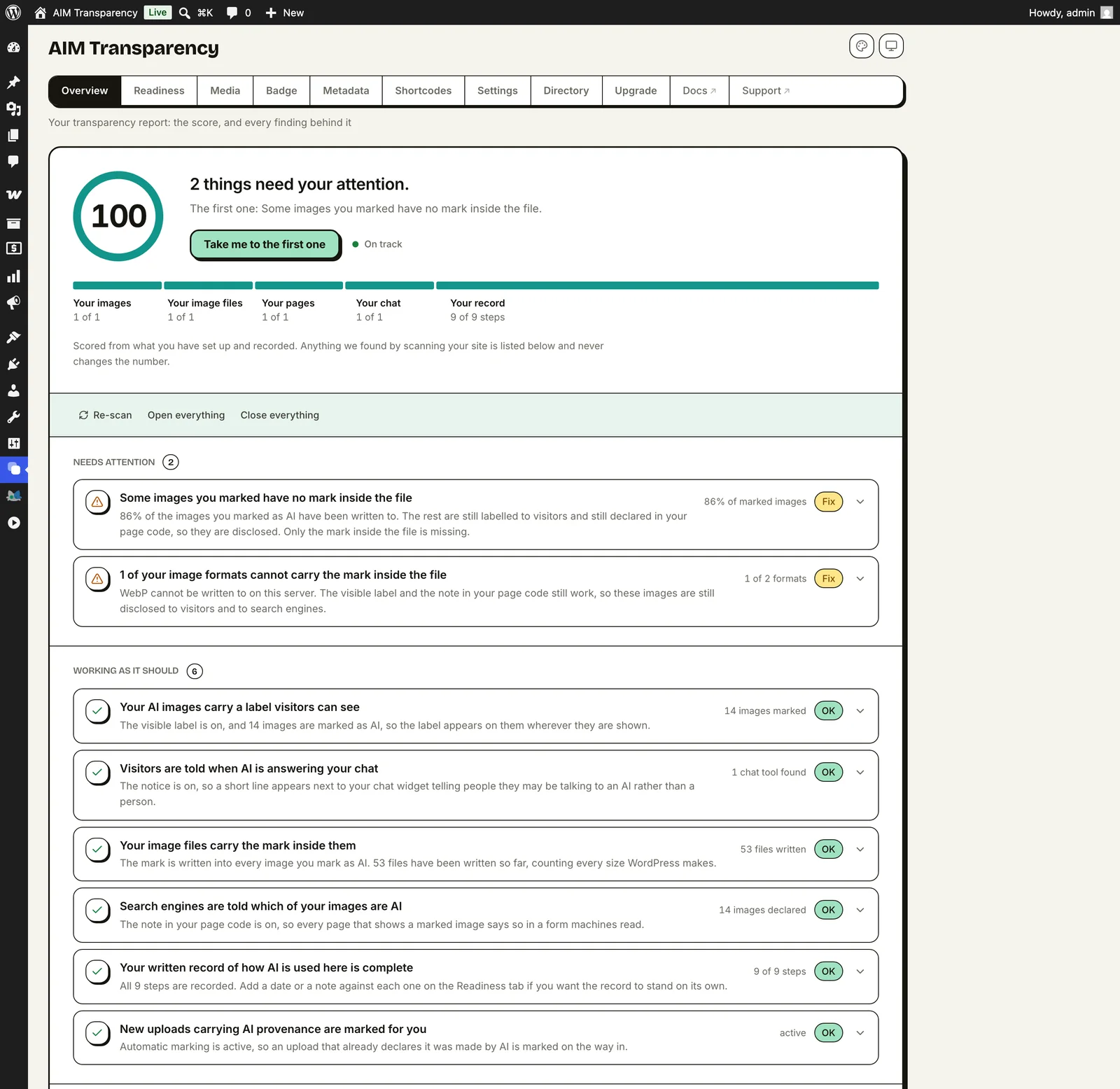Open the Appearance paintbrush sidebar icon

point(13,337)
